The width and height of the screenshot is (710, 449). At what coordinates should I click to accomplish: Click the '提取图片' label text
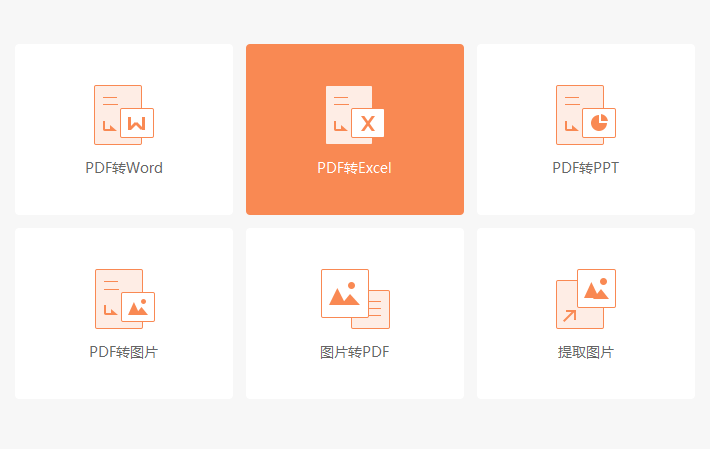coord(585,352)
